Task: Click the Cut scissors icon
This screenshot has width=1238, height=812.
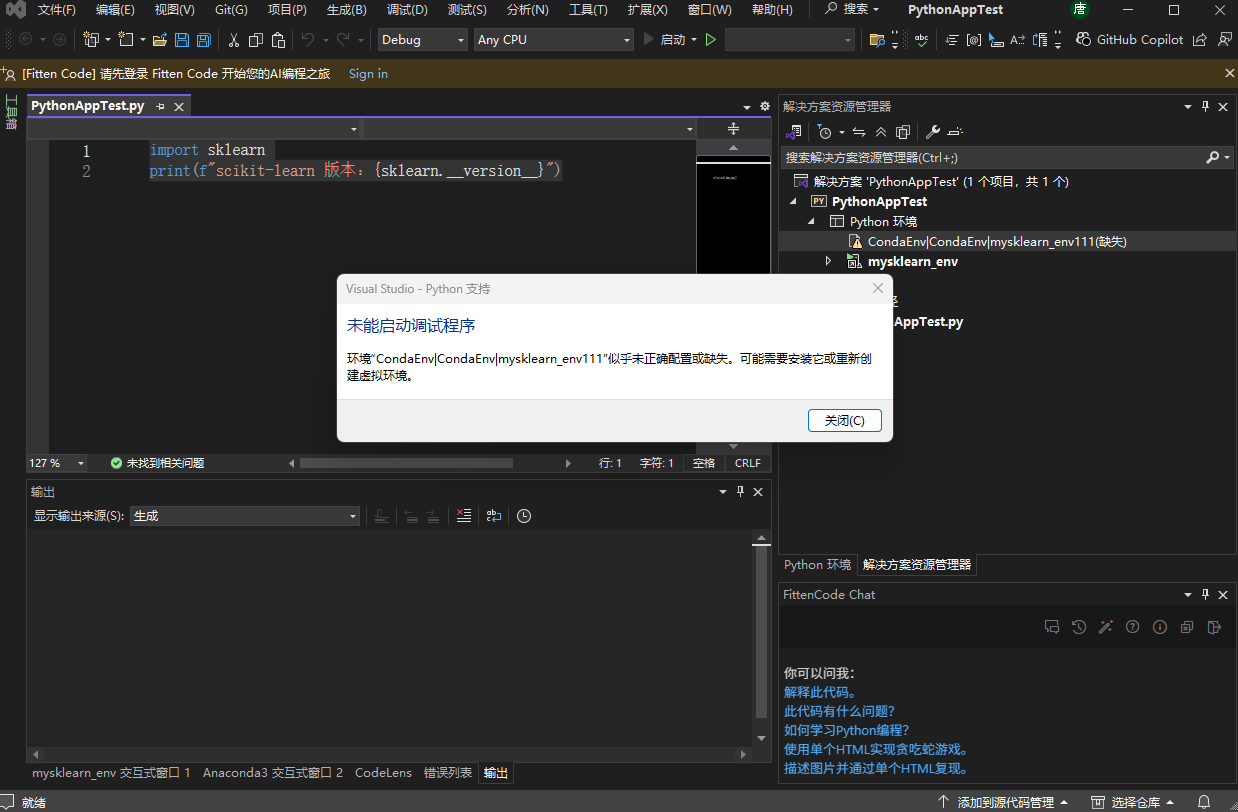Action: 234,40
